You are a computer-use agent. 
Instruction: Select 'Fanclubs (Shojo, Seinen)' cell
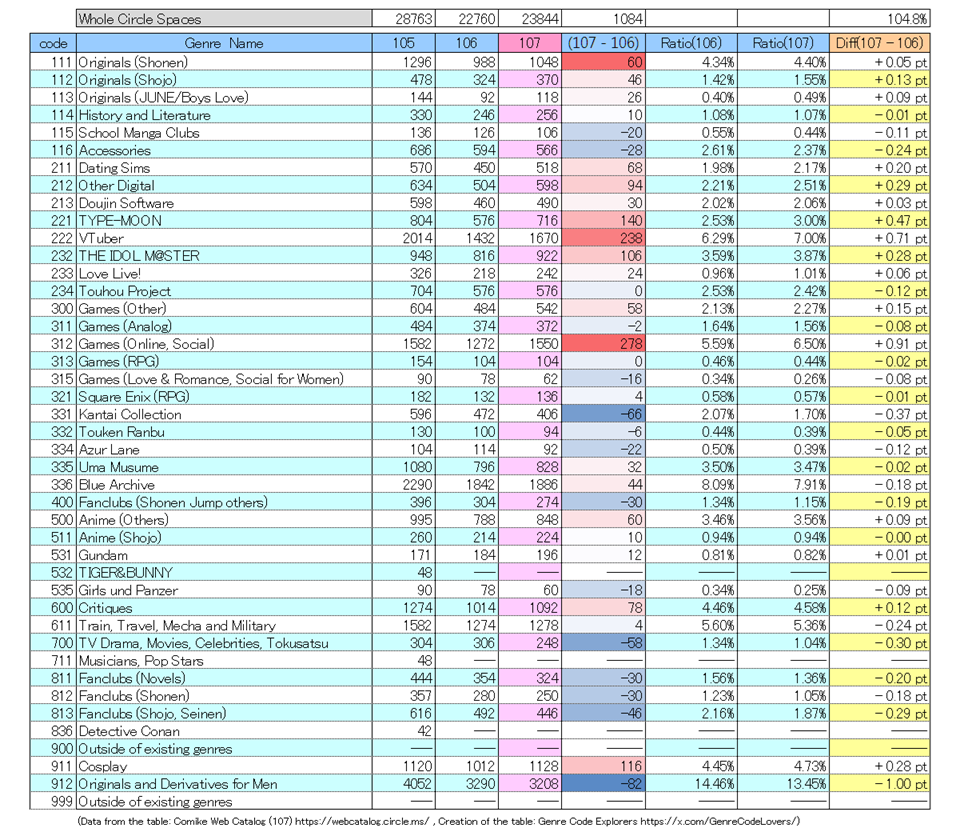click(224, 713)
